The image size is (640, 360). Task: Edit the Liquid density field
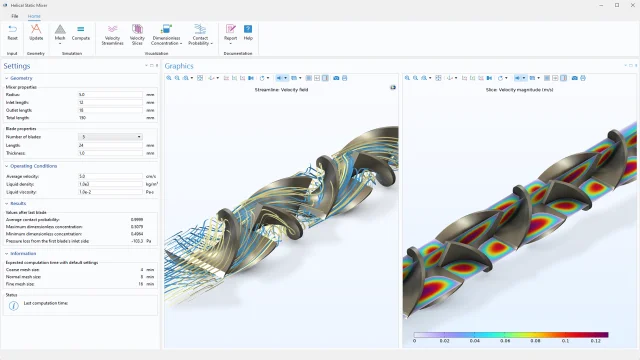(110, 184)
